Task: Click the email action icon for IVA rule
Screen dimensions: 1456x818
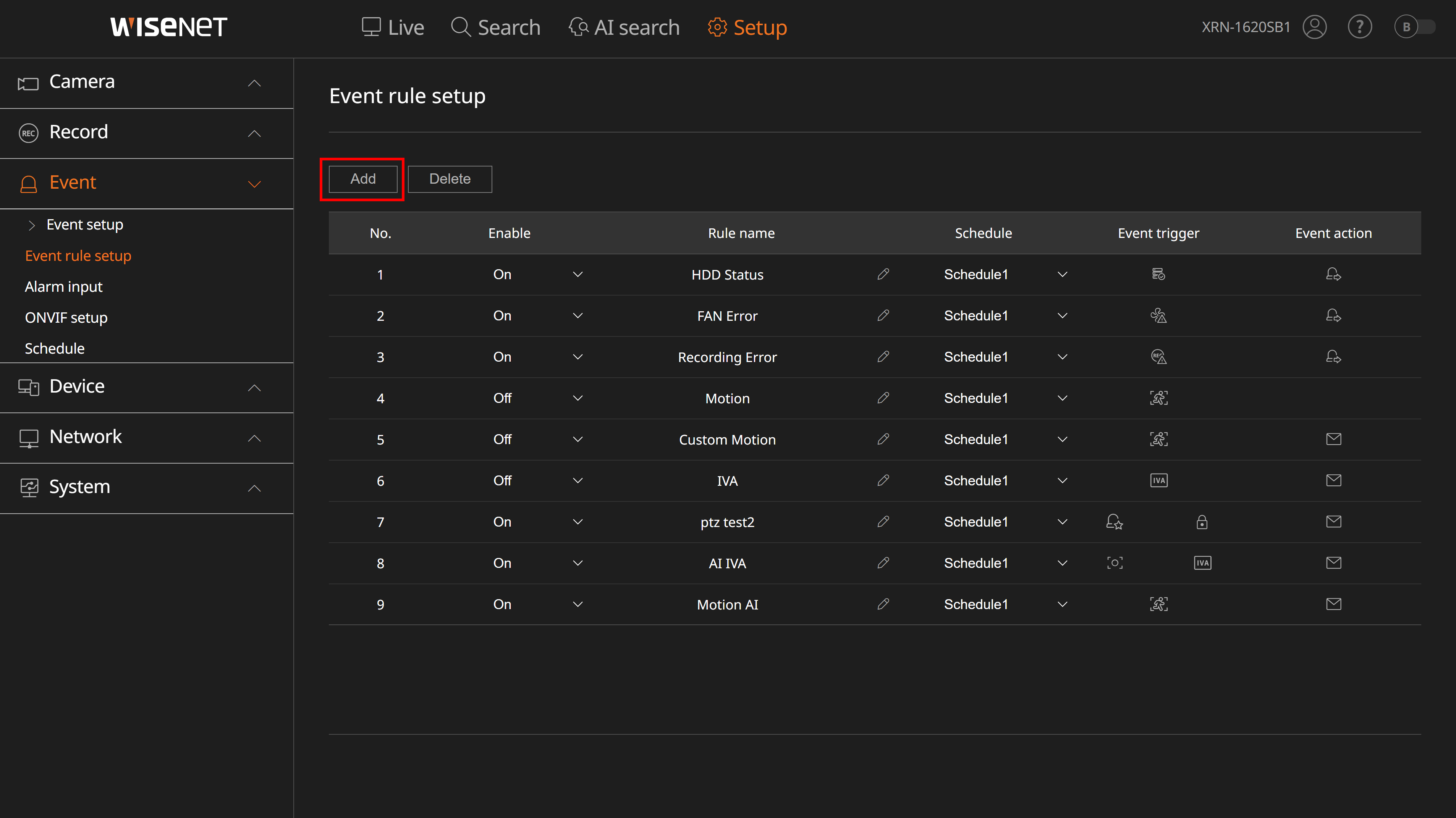Action: [1333, 480]
